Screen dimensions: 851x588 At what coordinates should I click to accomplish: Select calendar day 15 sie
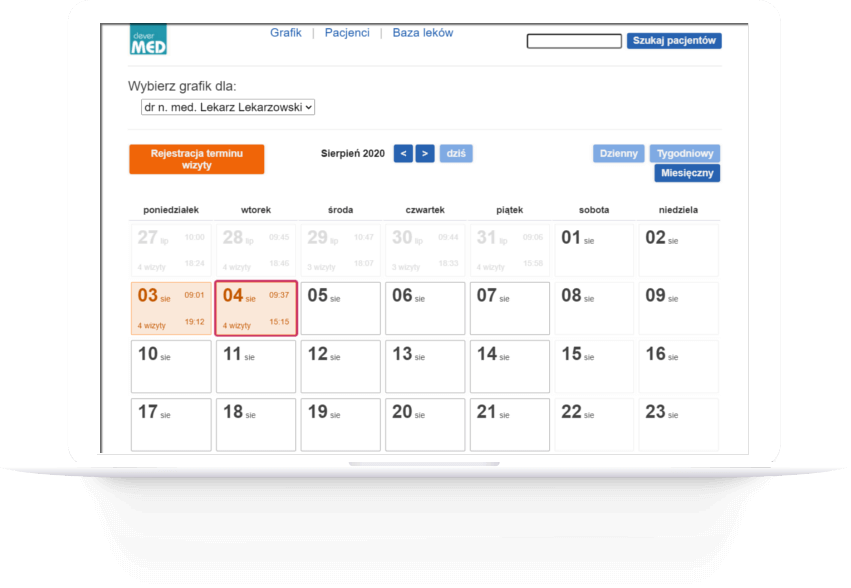(x=594, y=366)
